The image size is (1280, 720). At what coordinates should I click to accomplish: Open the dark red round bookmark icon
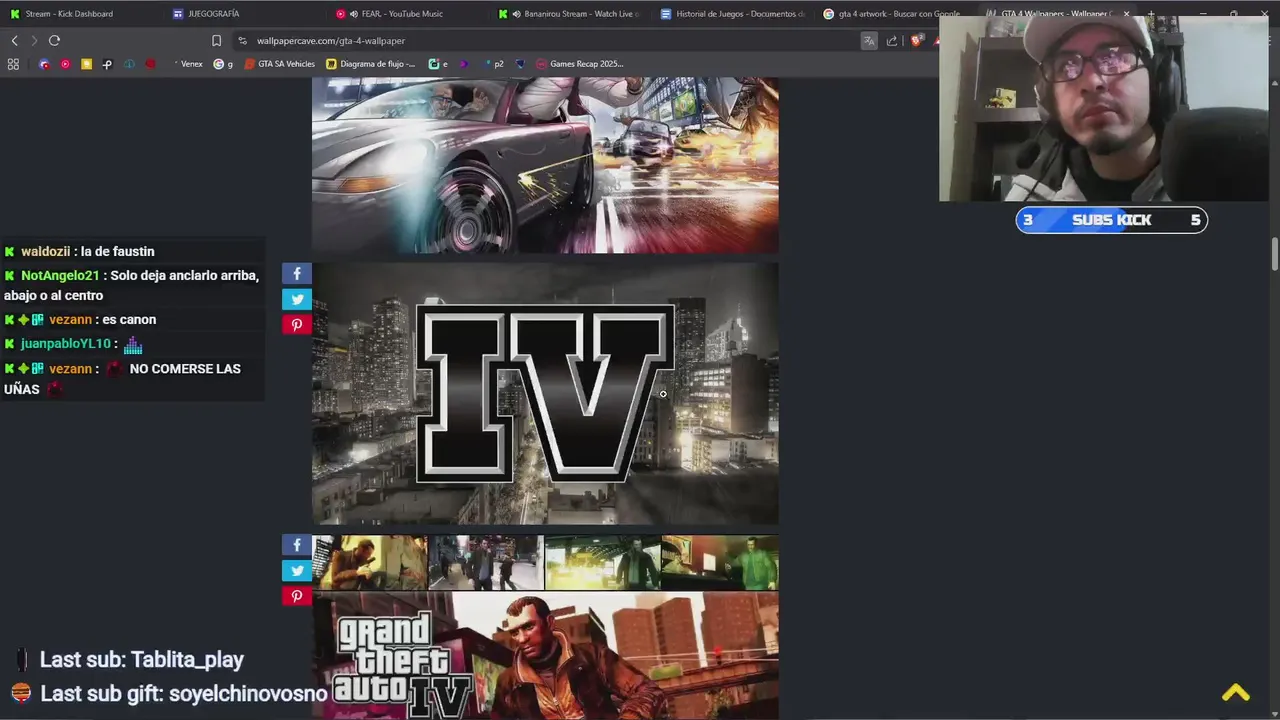click(x=150, y=64)
